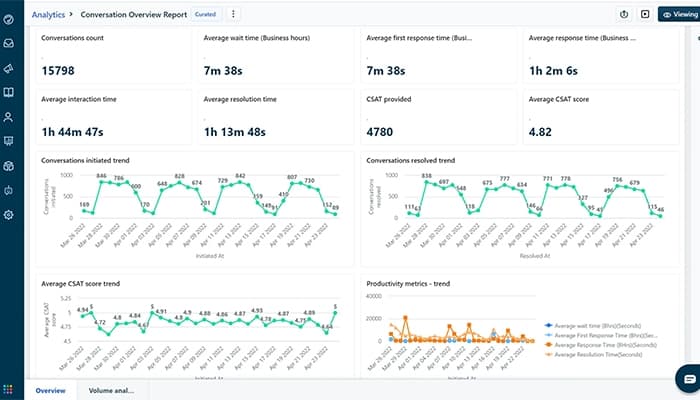Viewport: 700px width, 400px height.
Task: Click the Curated badge
Action: [205, 14]
